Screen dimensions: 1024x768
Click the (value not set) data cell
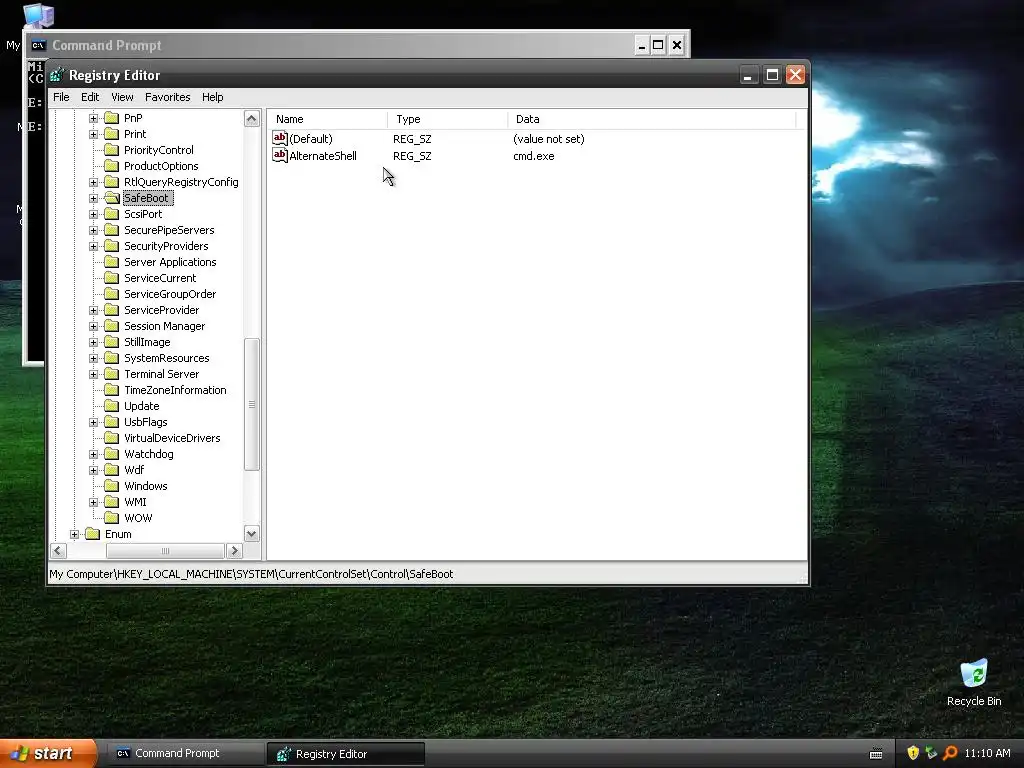549,139
